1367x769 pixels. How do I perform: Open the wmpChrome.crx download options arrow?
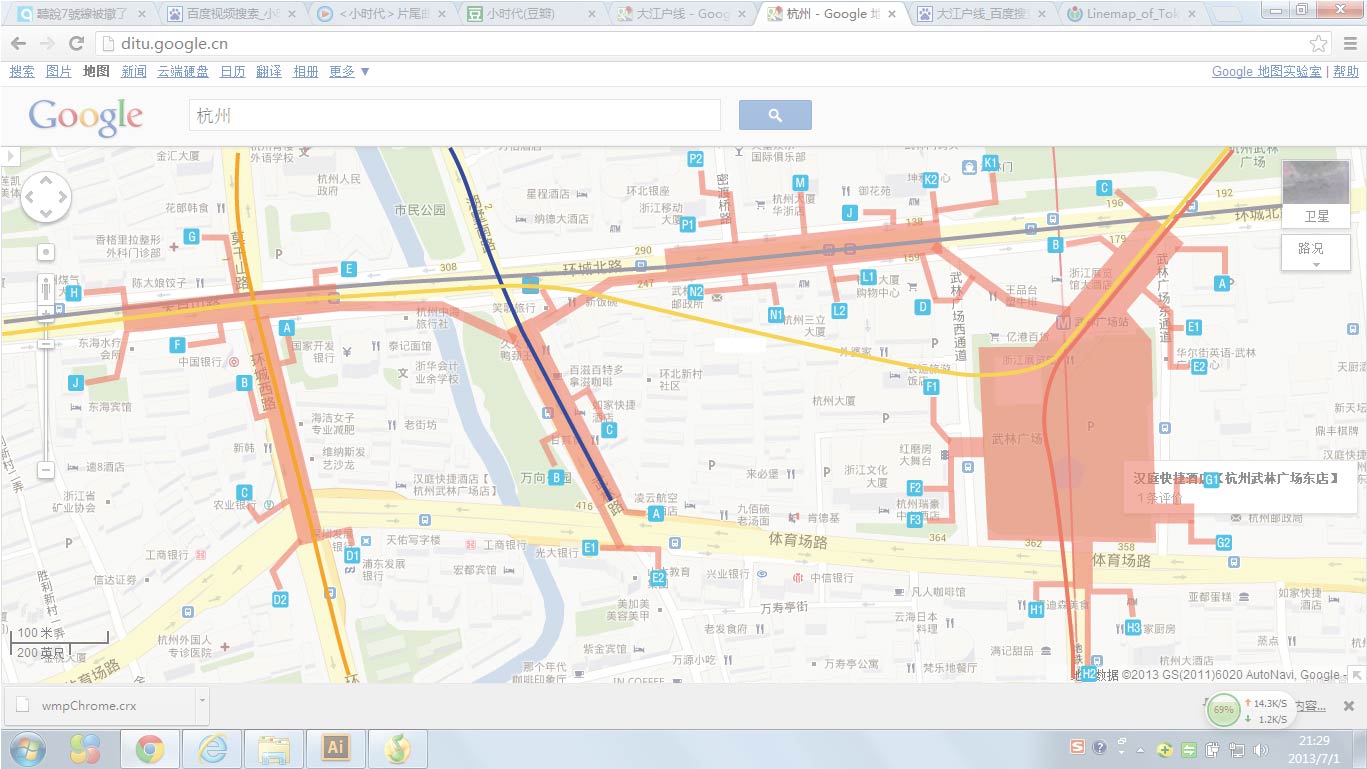[x=201, y=705]
